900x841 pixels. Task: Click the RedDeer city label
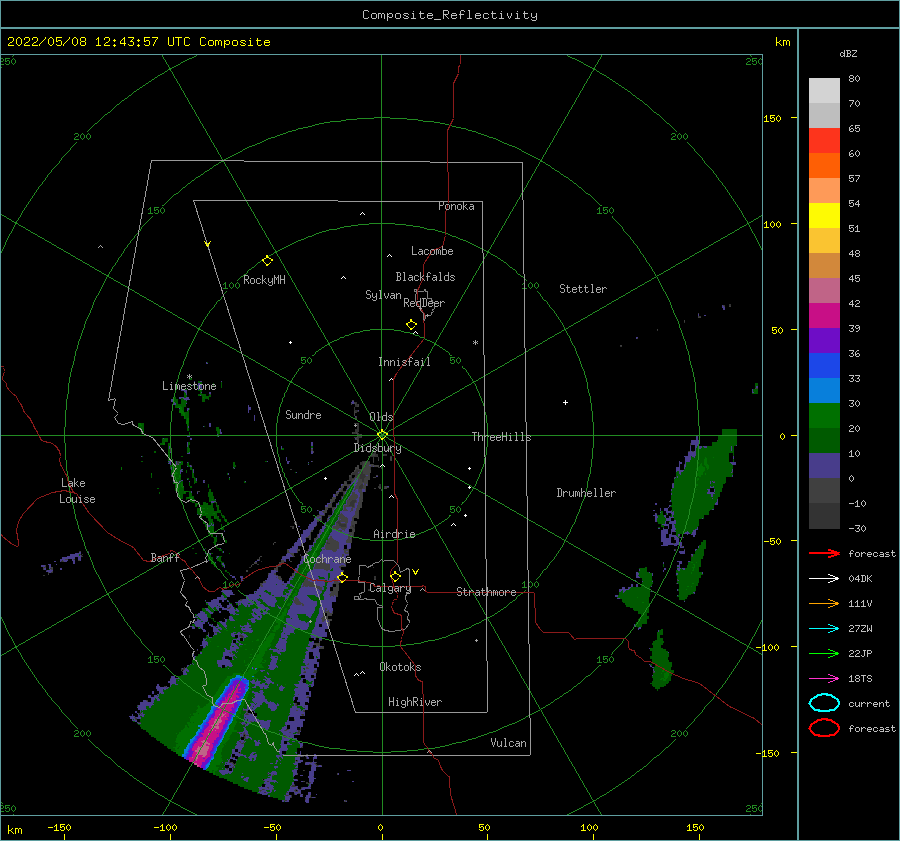coord(424,303)
